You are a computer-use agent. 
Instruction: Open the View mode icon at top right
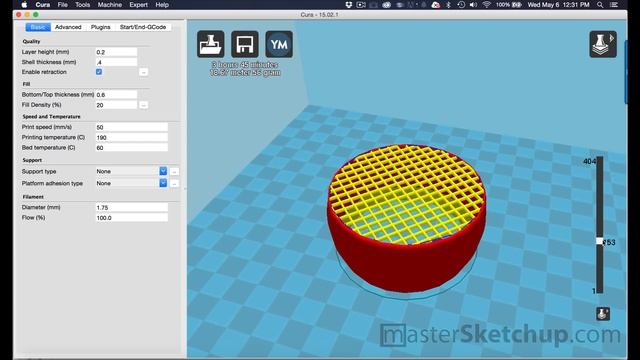point(603,44)
